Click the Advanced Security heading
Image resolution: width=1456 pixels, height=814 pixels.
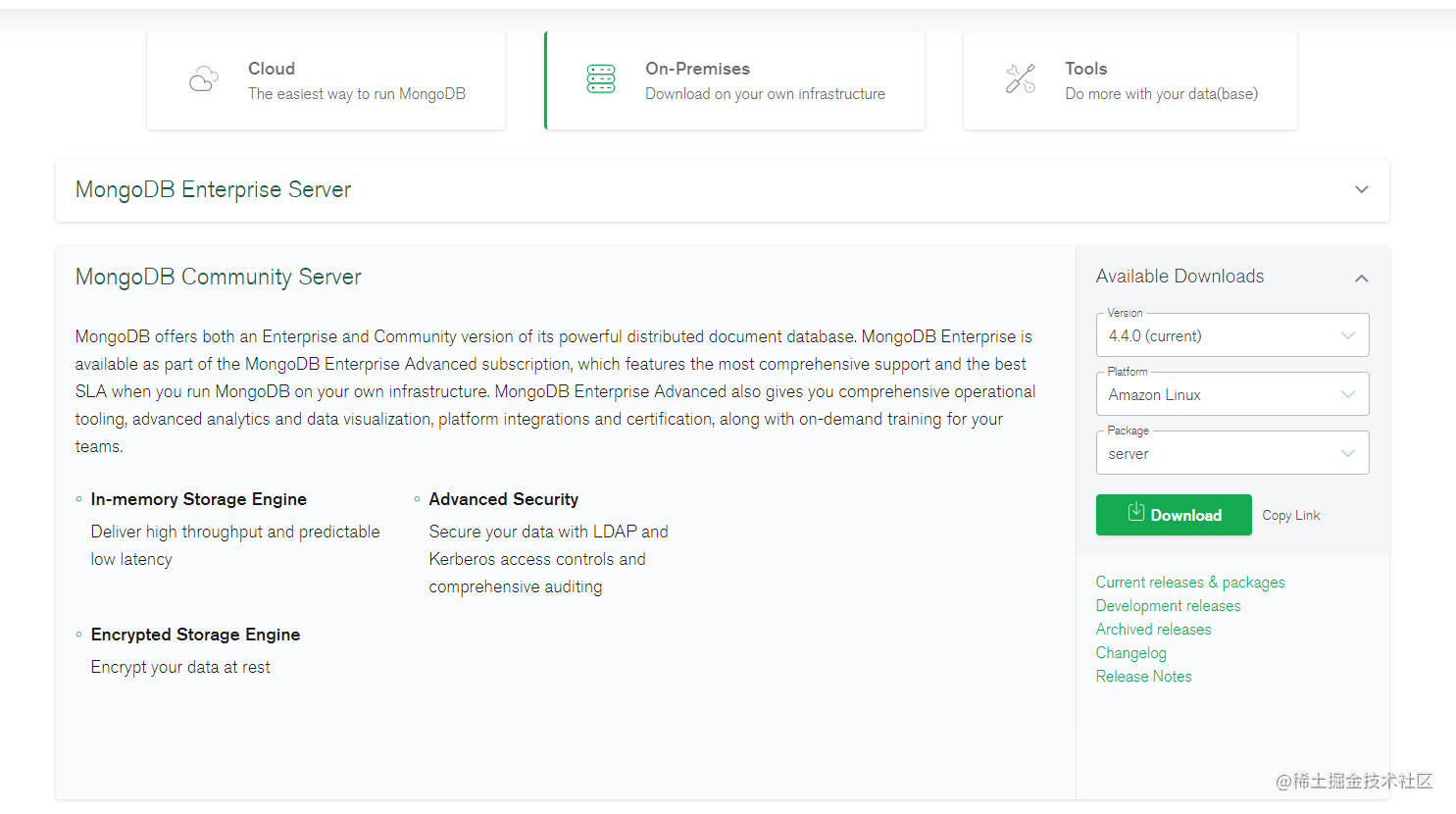(504, 499)
